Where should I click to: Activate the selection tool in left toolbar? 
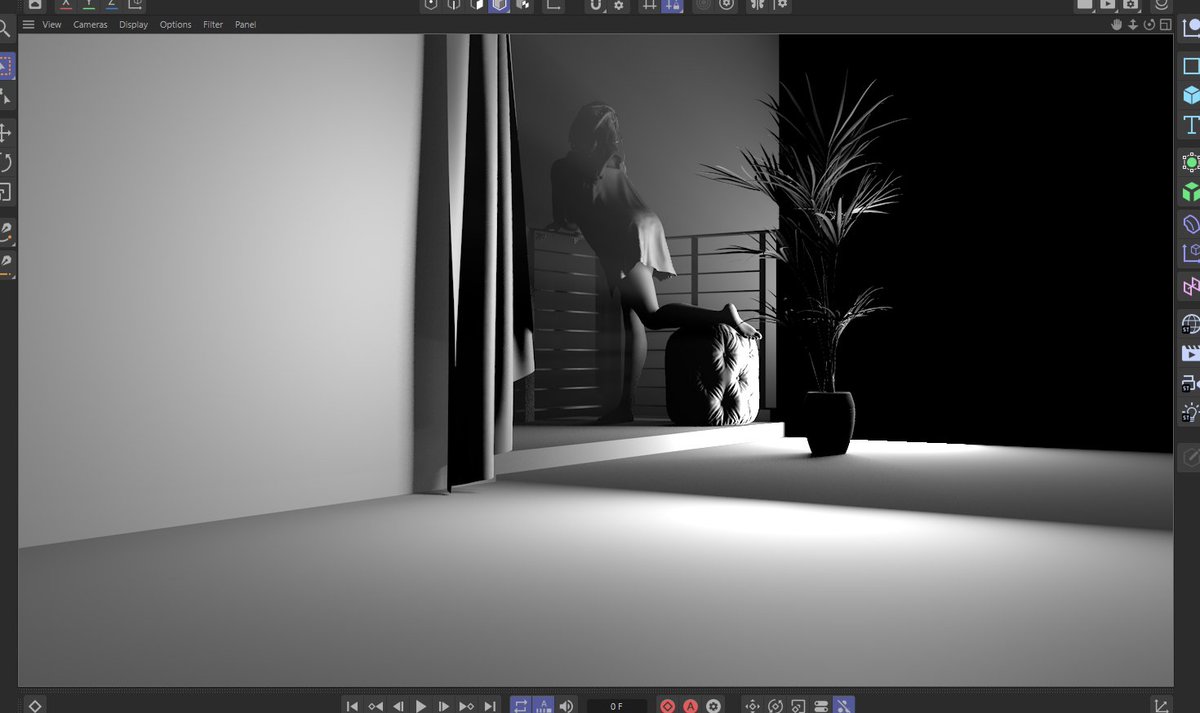click(7, 67)
